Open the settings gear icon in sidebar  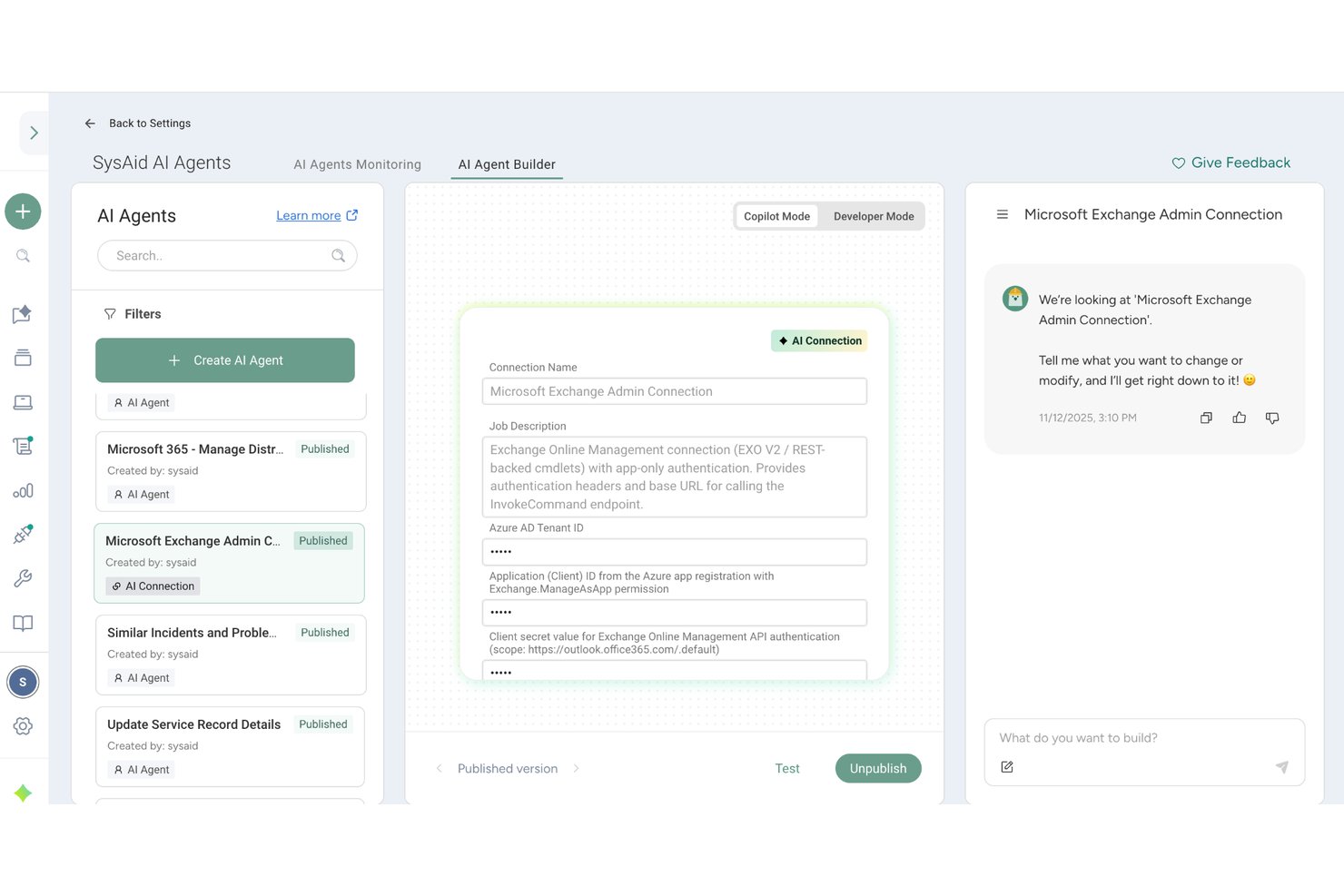tap(23, 726)
